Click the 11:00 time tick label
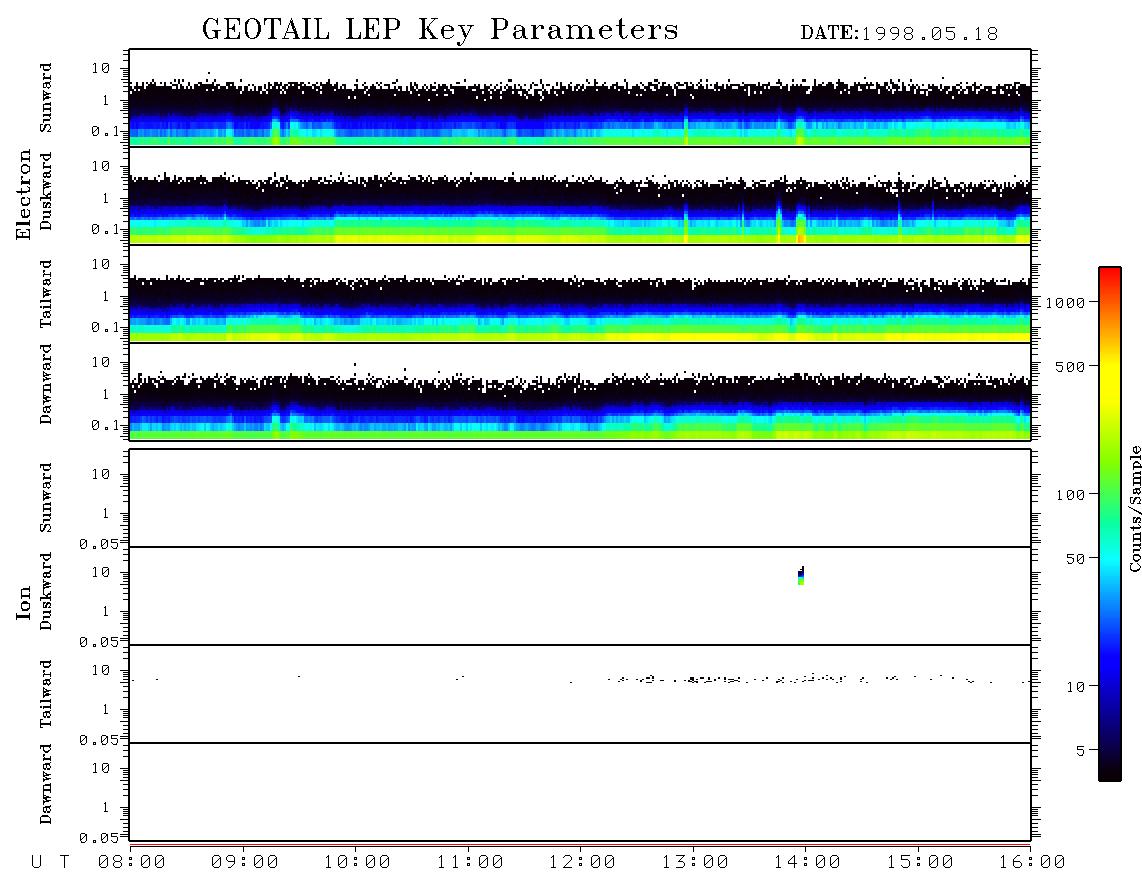 pos(470,862)
